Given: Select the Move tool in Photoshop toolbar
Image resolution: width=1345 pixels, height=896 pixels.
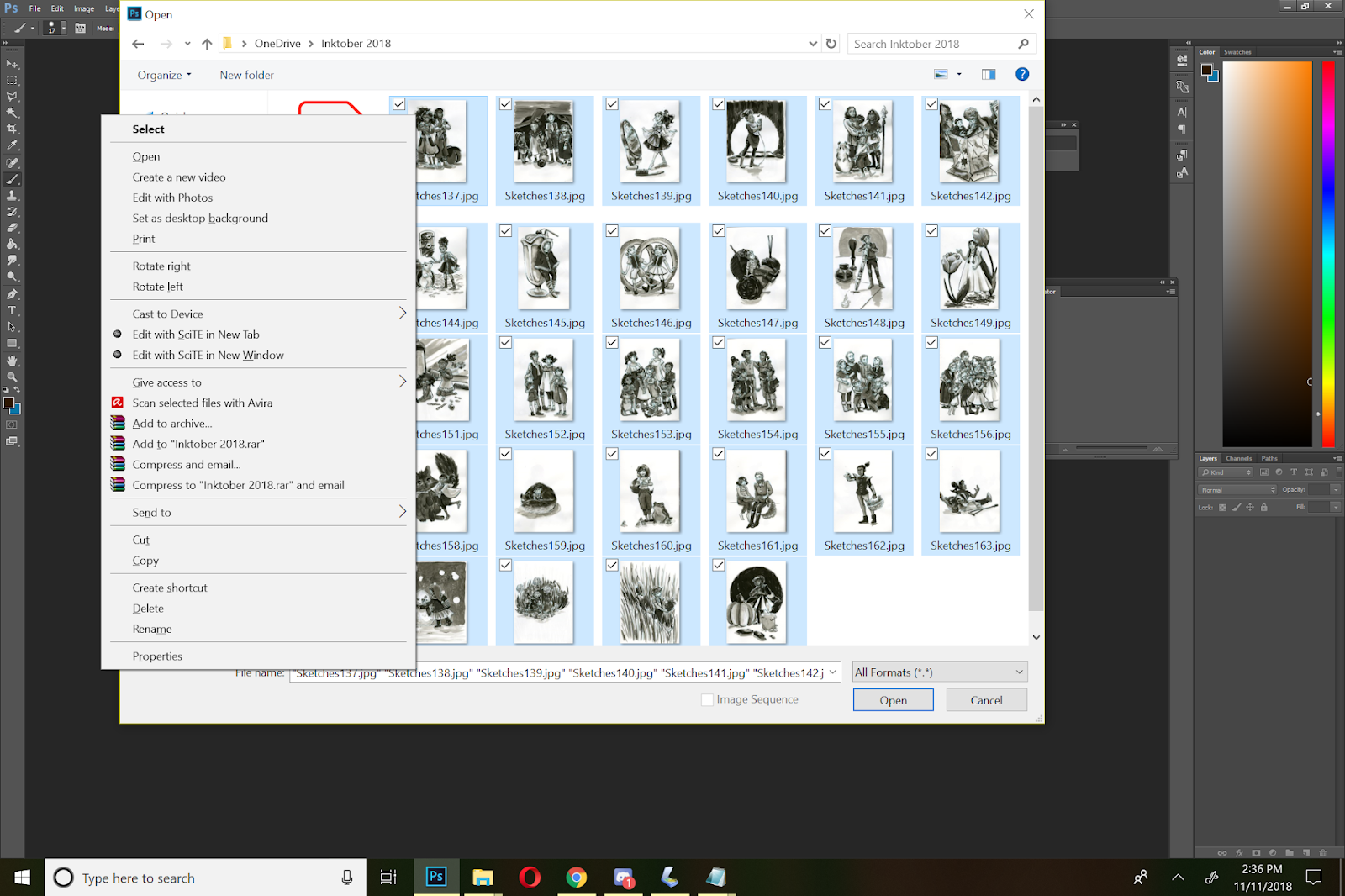Looking at the screenshot, I should pos(12,64).
